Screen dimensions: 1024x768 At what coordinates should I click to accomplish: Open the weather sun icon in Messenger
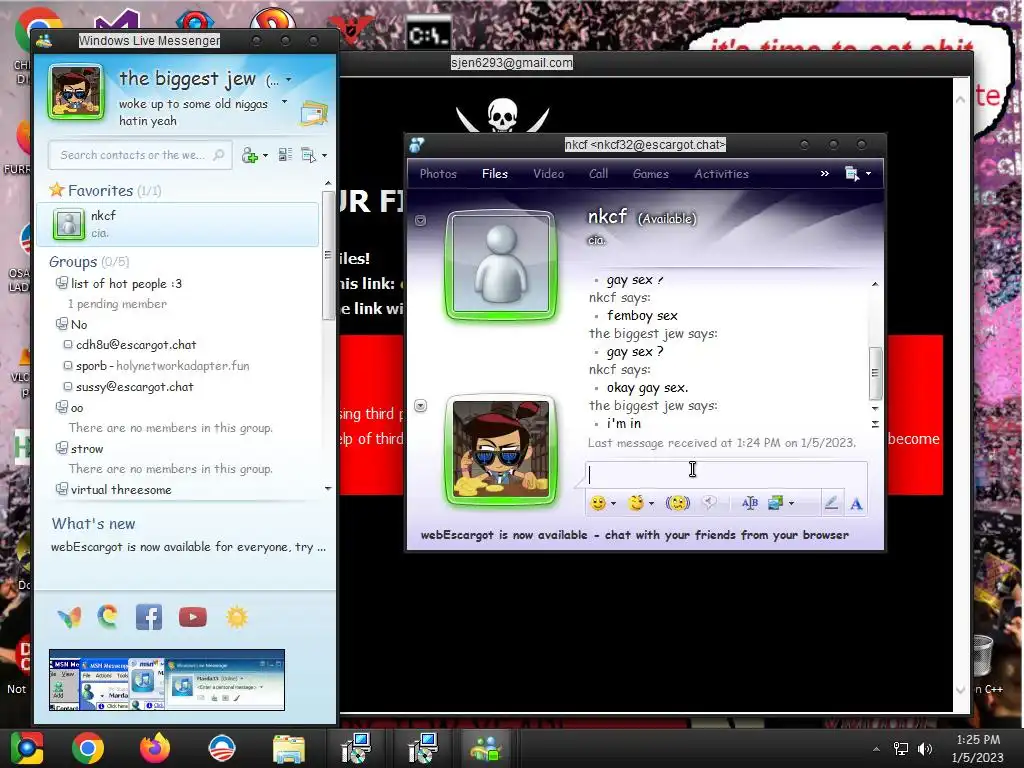click(237, 617)
